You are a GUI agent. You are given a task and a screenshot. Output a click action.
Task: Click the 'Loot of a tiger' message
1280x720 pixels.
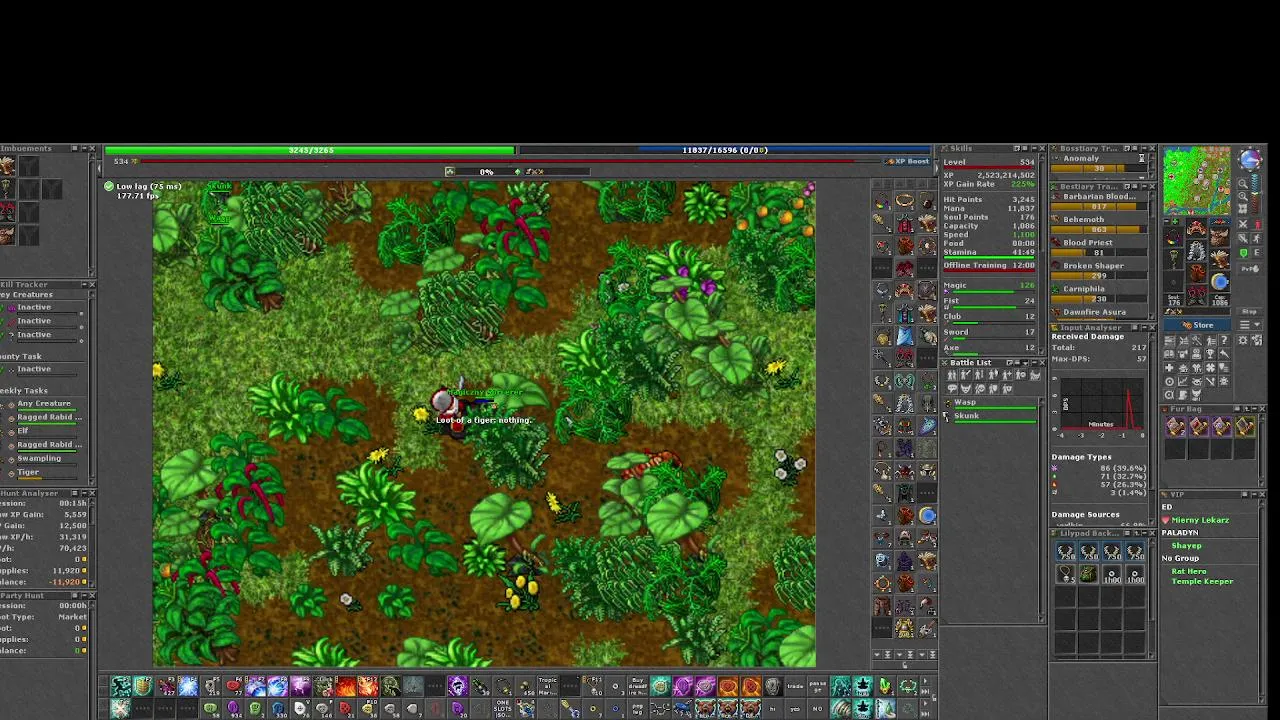point(484,420)
